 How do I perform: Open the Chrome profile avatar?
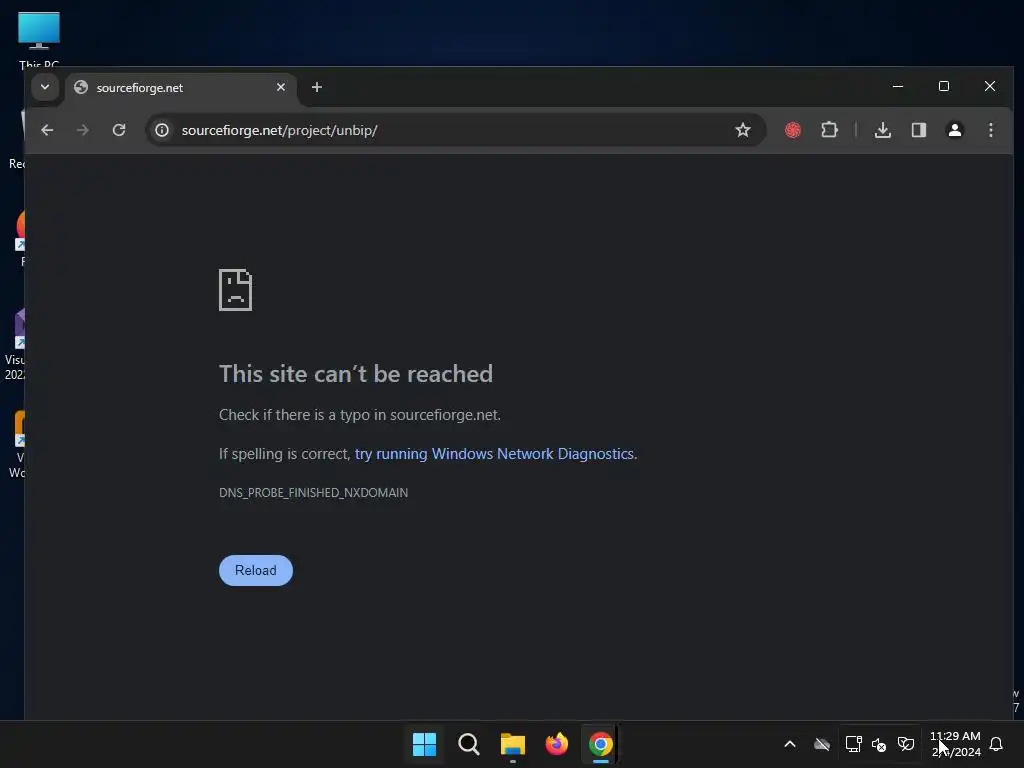pyautogui.click(x=955, y=130)
